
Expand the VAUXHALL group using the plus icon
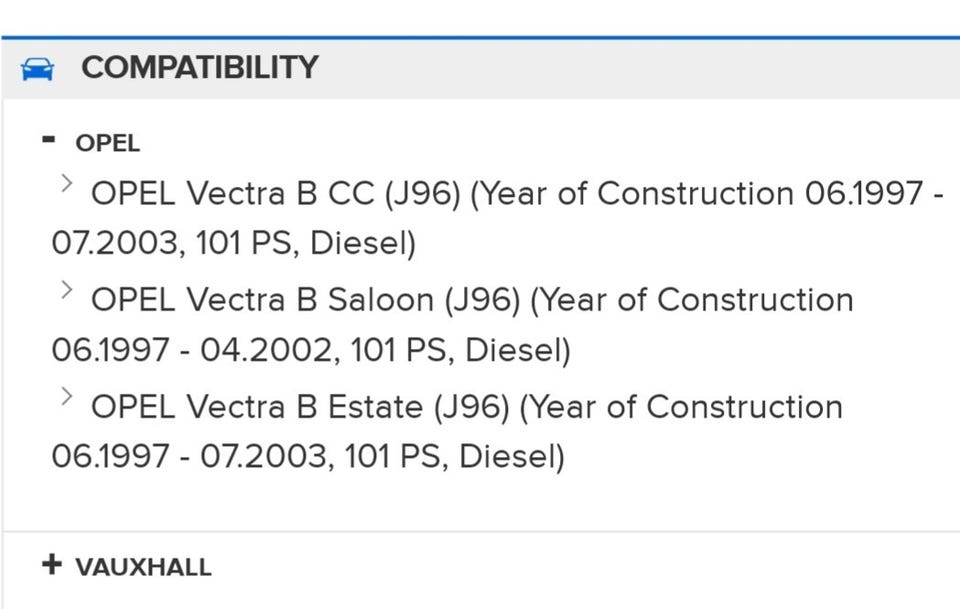[x=51, y=565]
